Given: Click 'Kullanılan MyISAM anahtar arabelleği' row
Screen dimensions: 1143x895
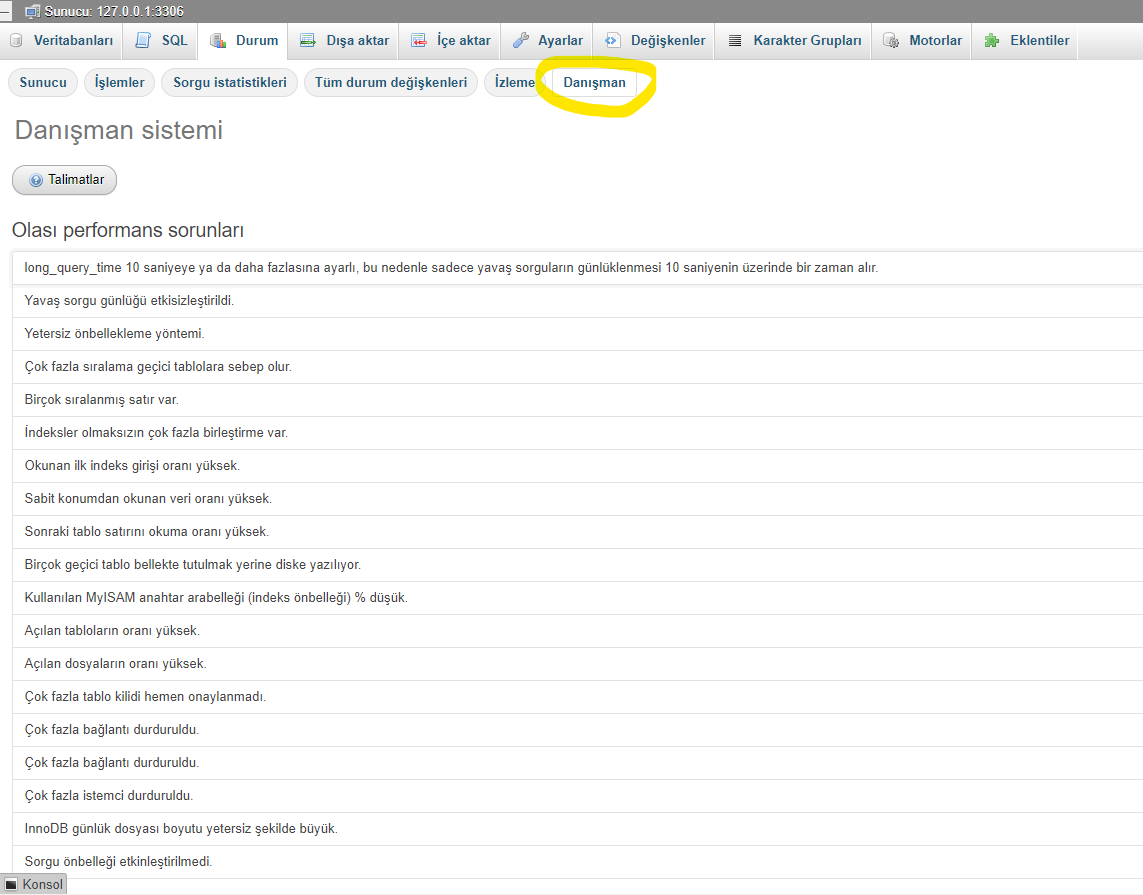Looking at the screenshot, I should tap(577, 598).
